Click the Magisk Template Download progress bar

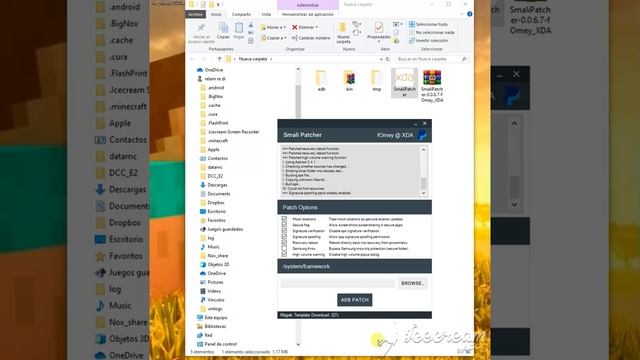354,315
